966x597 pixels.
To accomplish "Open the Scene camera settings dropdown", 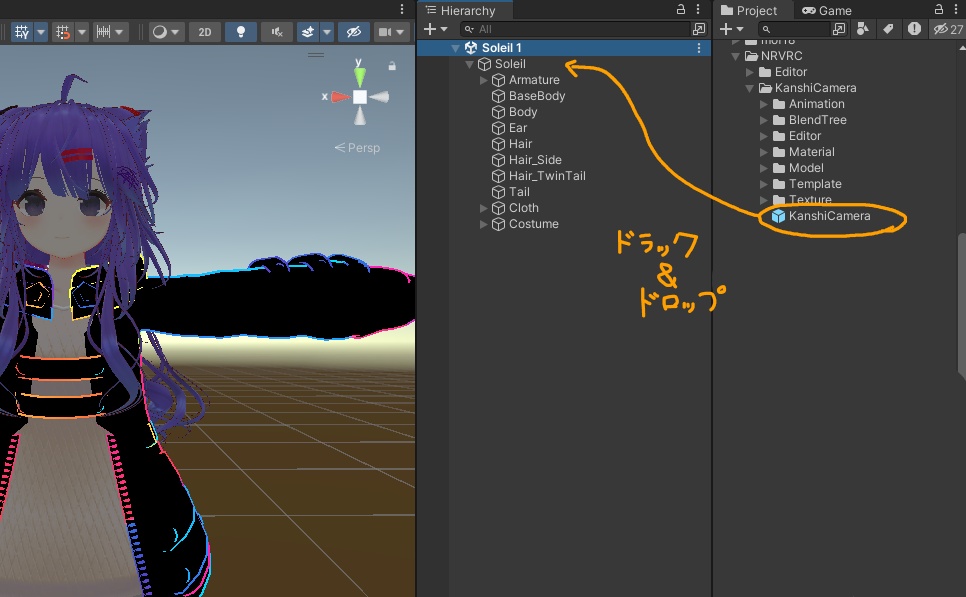I will 391,32.
